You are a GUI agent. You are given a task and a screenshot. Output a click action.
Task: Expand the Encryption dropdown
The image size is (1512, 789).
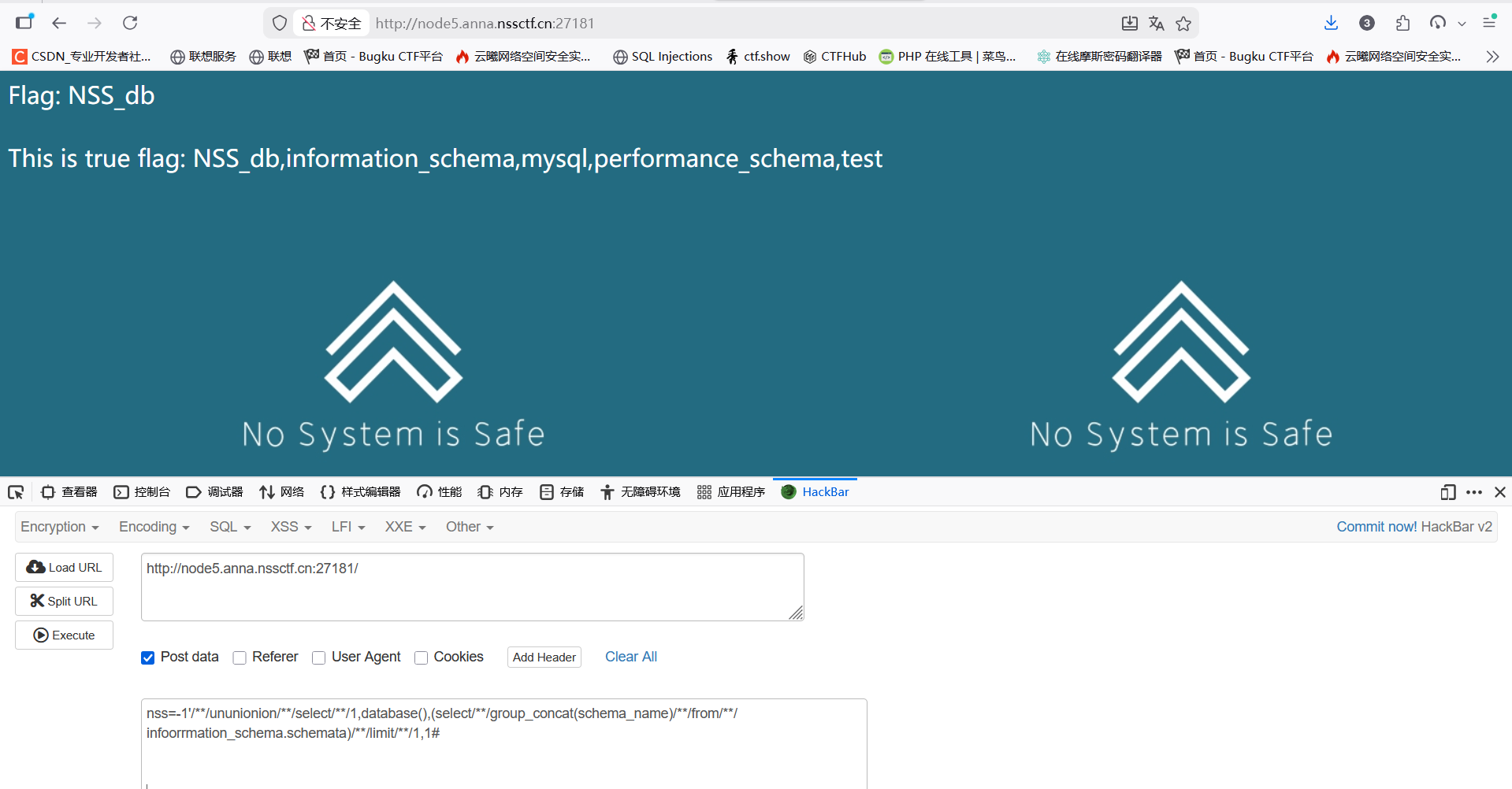coord(60,527)
